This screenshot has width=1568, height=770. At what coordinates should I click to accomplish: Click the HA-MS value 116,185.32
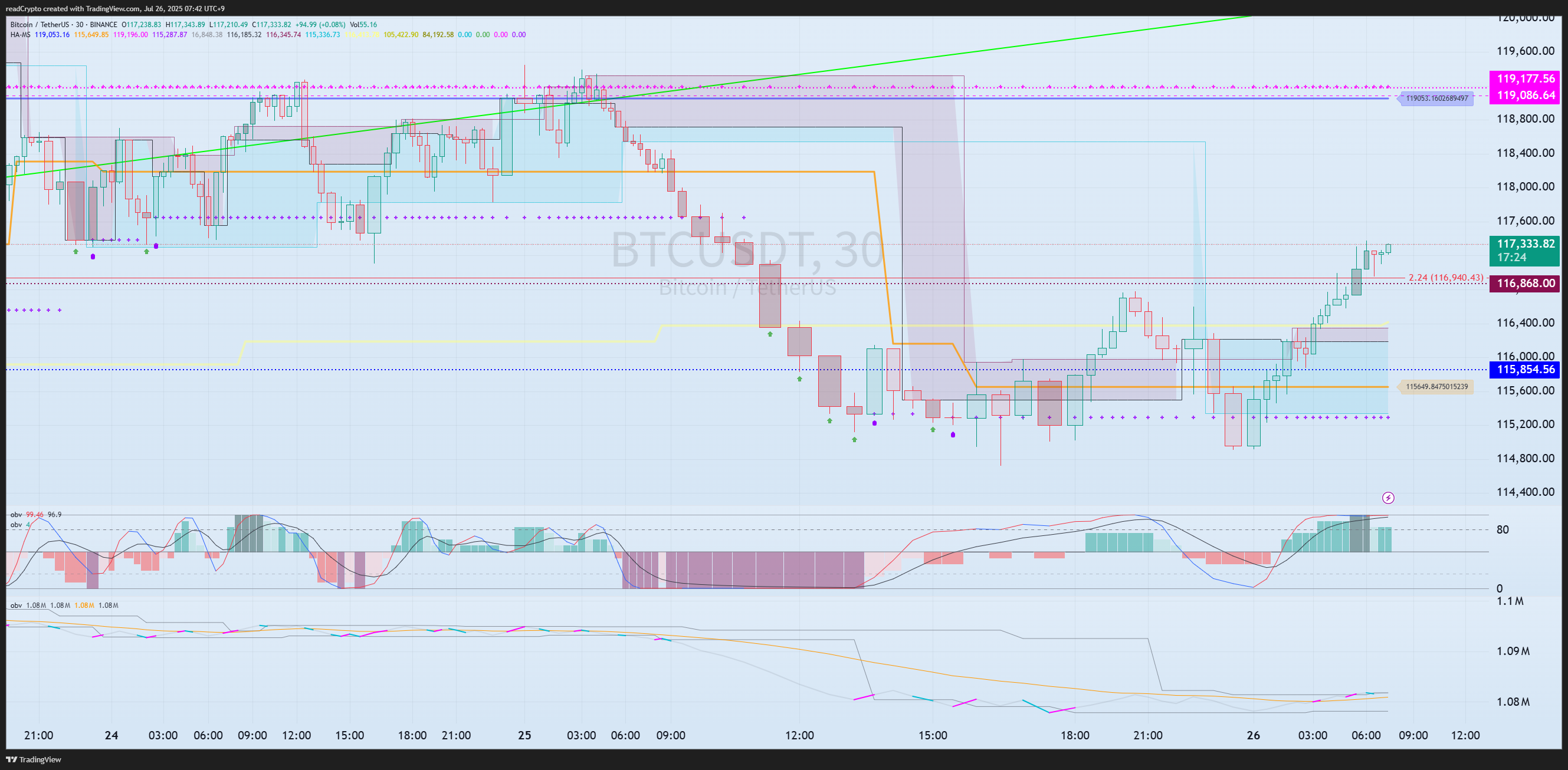244,35
